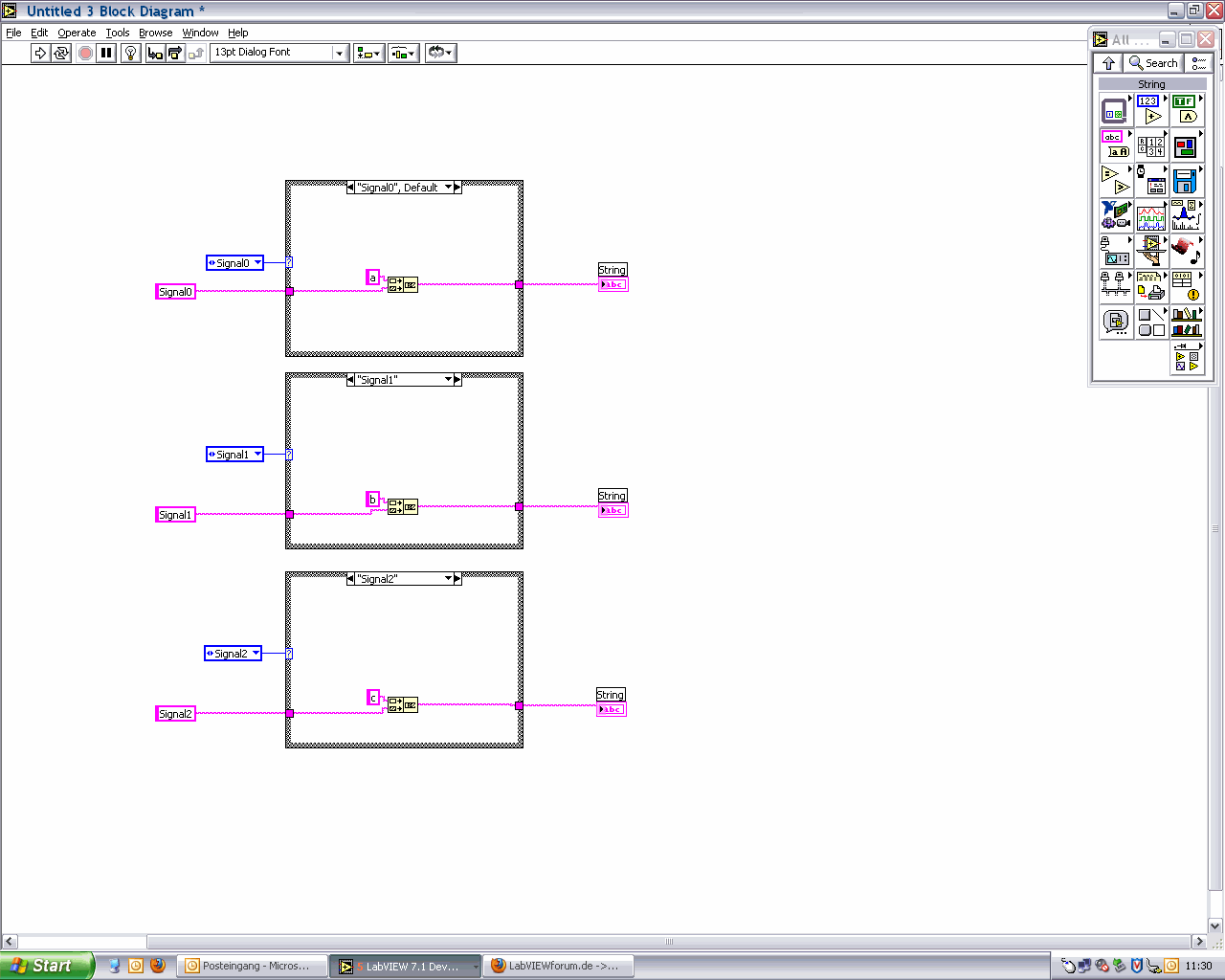Open the Tools menu
The width and height of the screenshot is (1225, 980).
tap(118, 33)
